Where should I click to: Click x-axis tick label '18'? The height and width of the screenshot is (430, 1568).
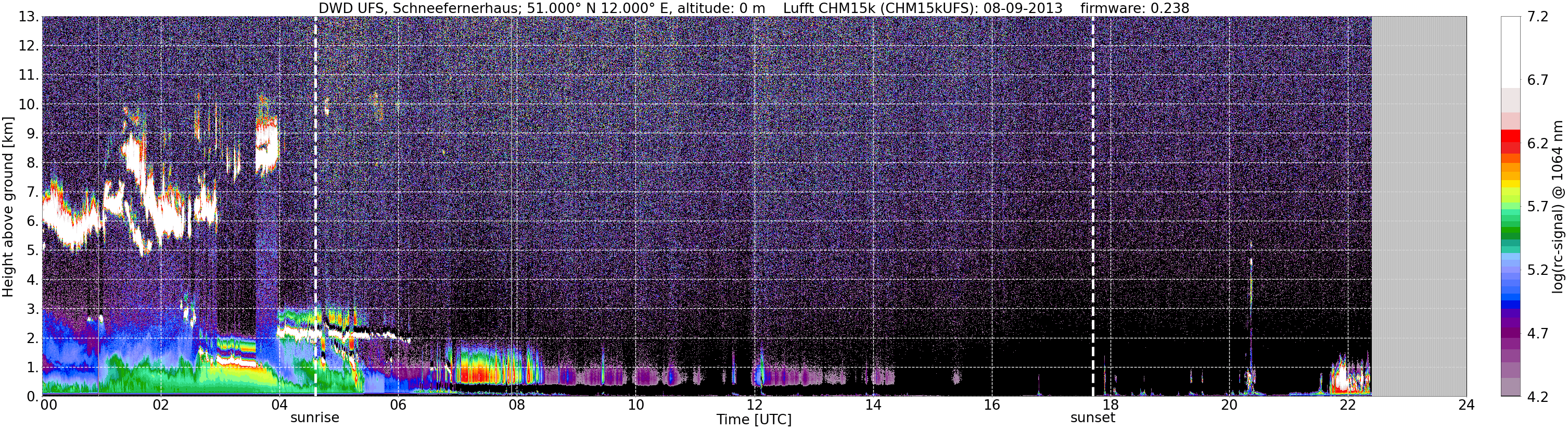click(x=1110, y=405)
